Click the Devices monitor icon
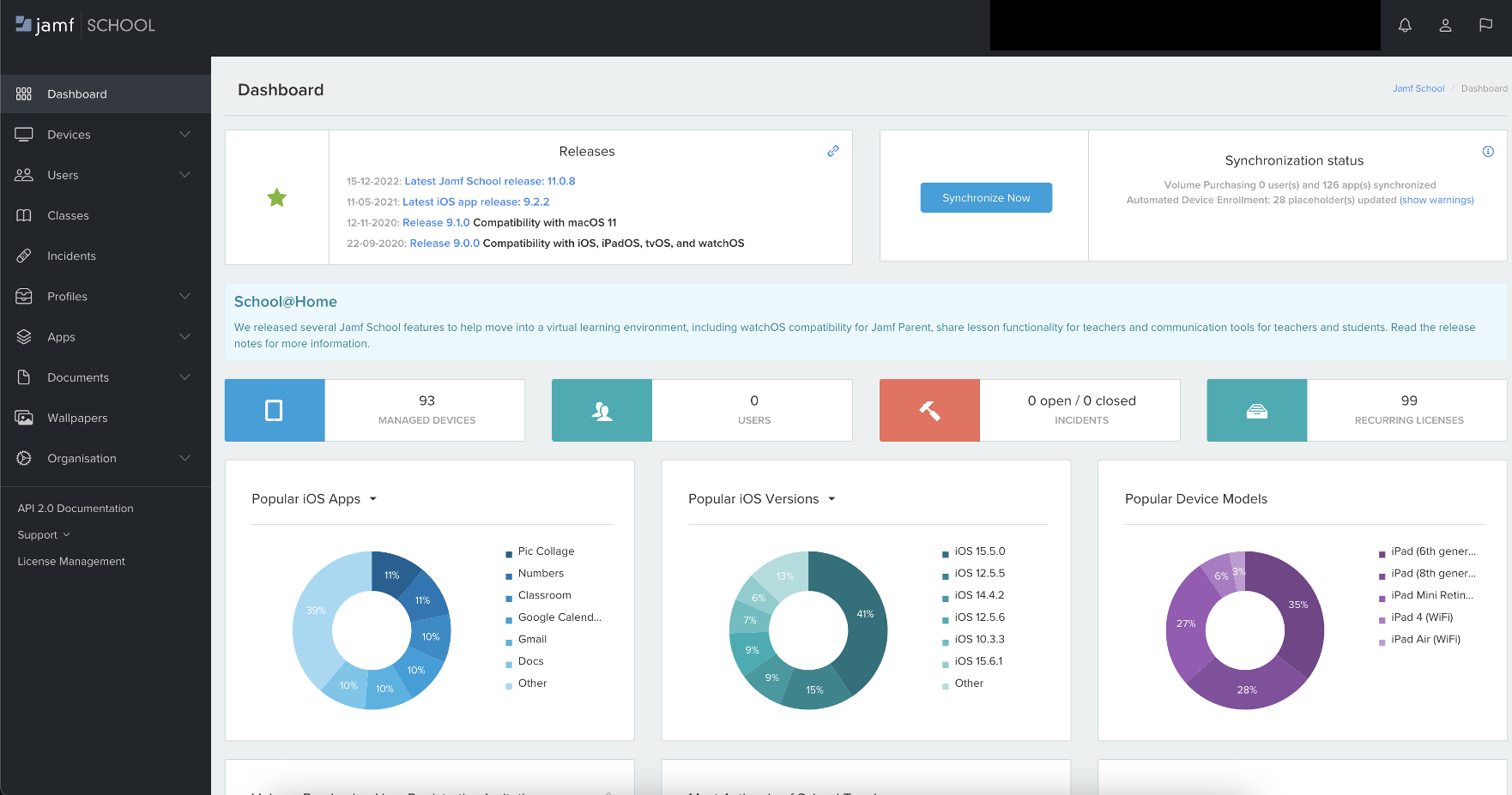 (24, 135)
